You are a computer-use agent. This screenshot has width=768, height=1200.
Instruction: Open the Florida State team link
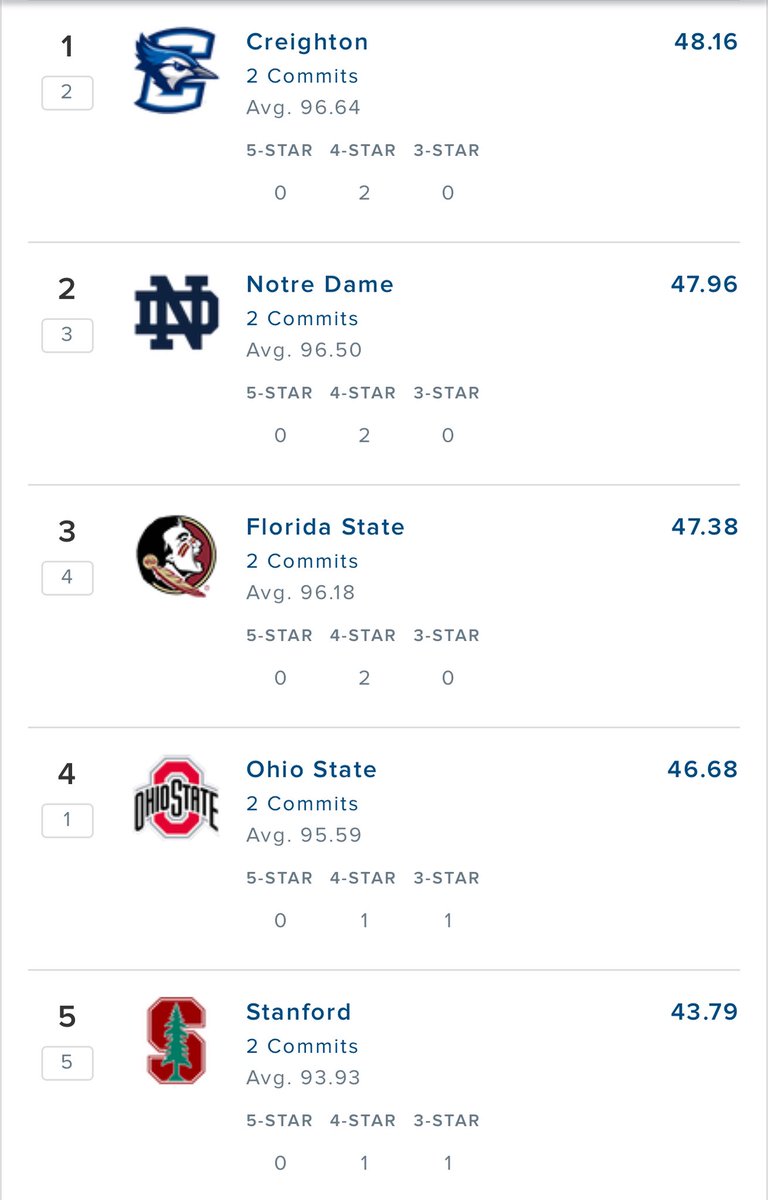coord(325,527)
